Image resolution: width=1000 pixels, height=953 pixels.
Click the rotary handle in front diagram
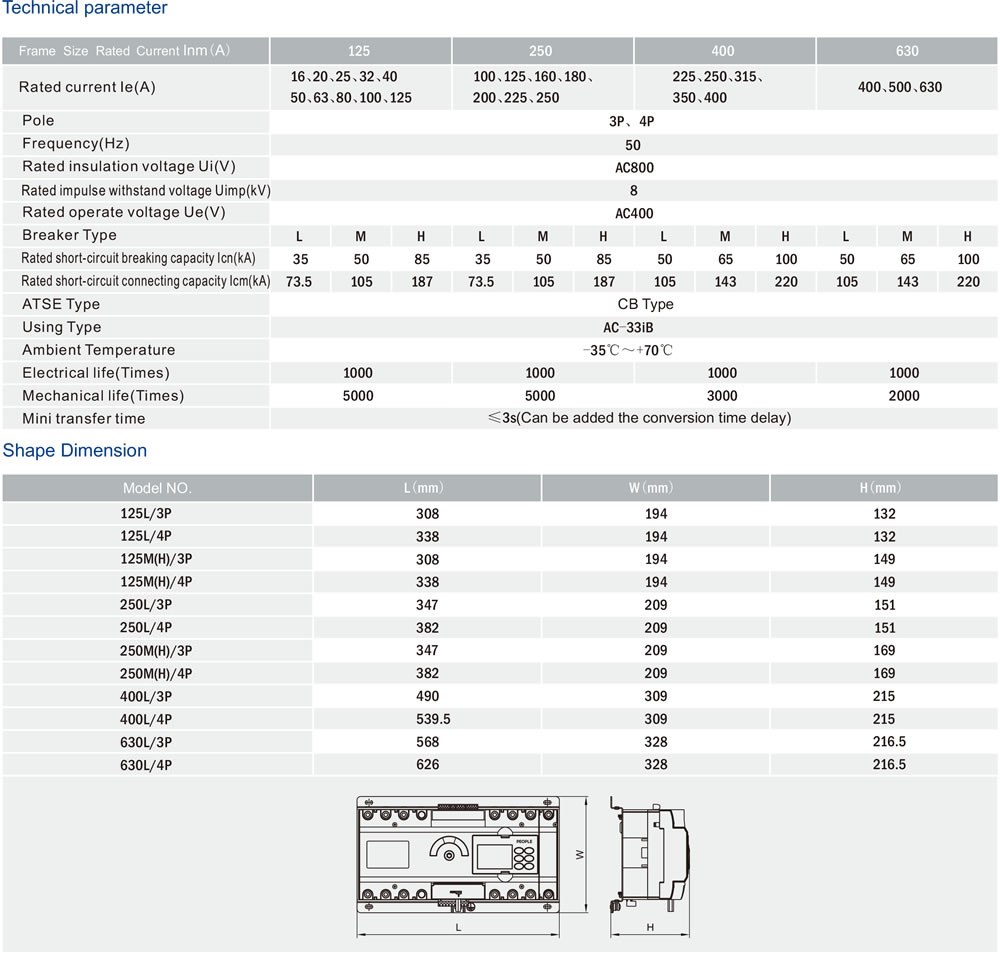click(449, 850)
